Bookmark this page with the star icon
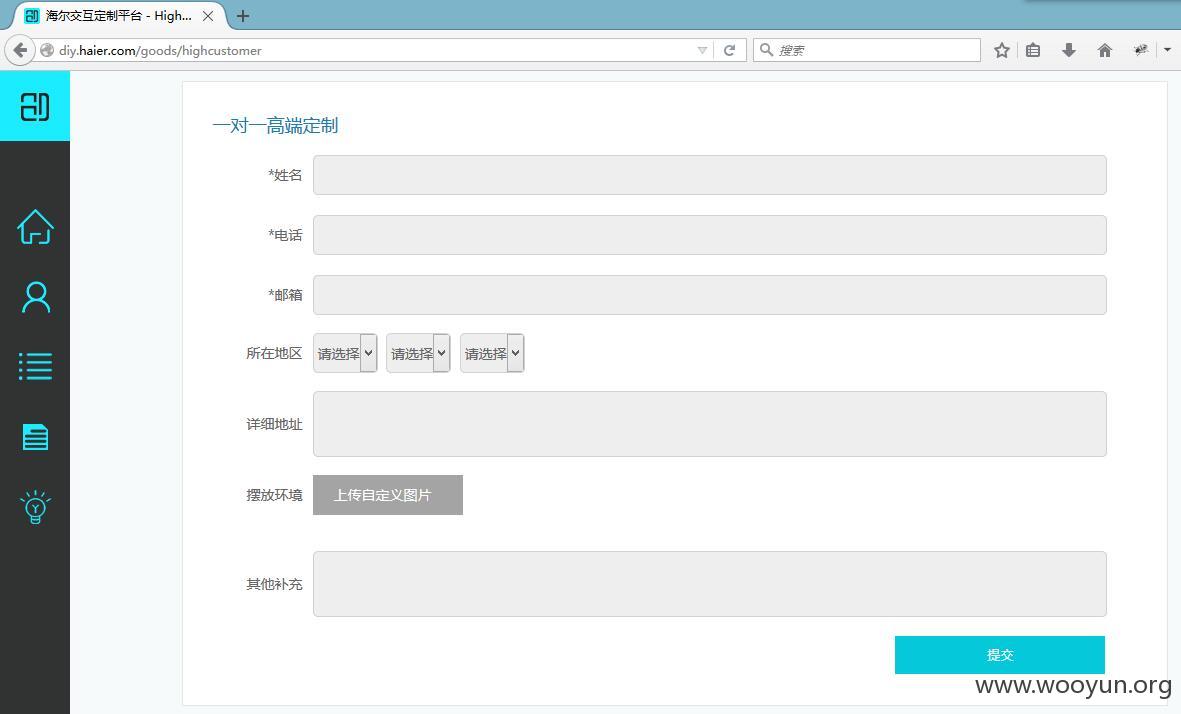The image size is (1181, 714). pyautogui.click(x=1001, y=50)
